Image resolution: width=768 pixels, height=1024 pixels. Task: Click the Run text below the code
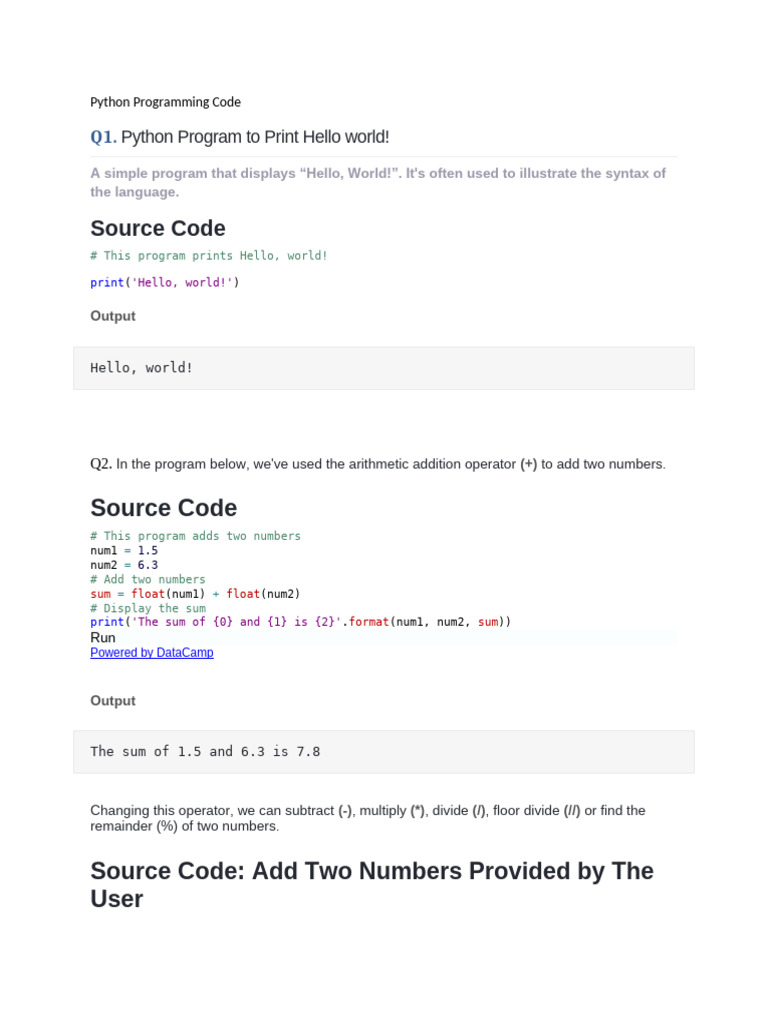point(103,638)
